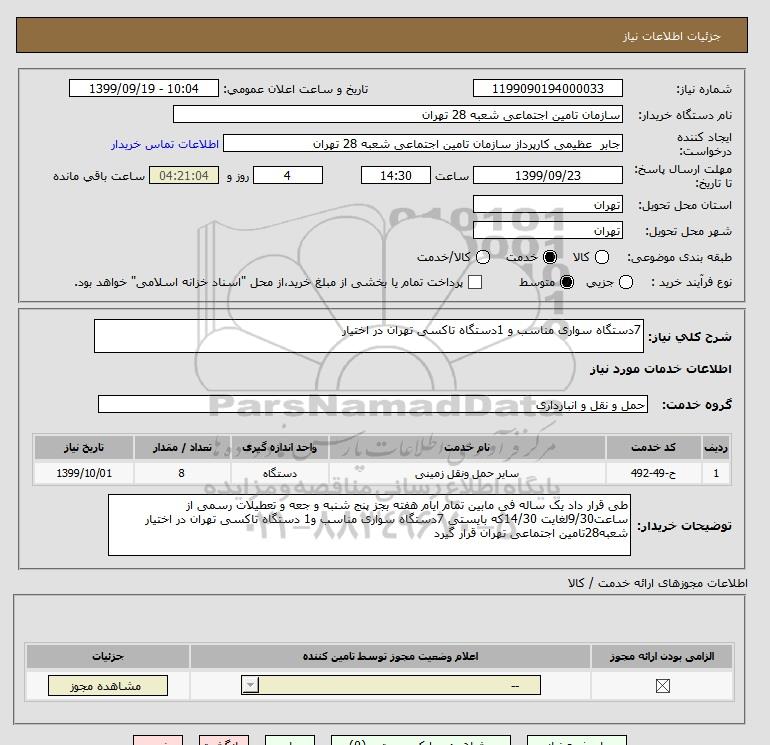
Task: Select the خدمت radio button
Action: tap(550, 257)
